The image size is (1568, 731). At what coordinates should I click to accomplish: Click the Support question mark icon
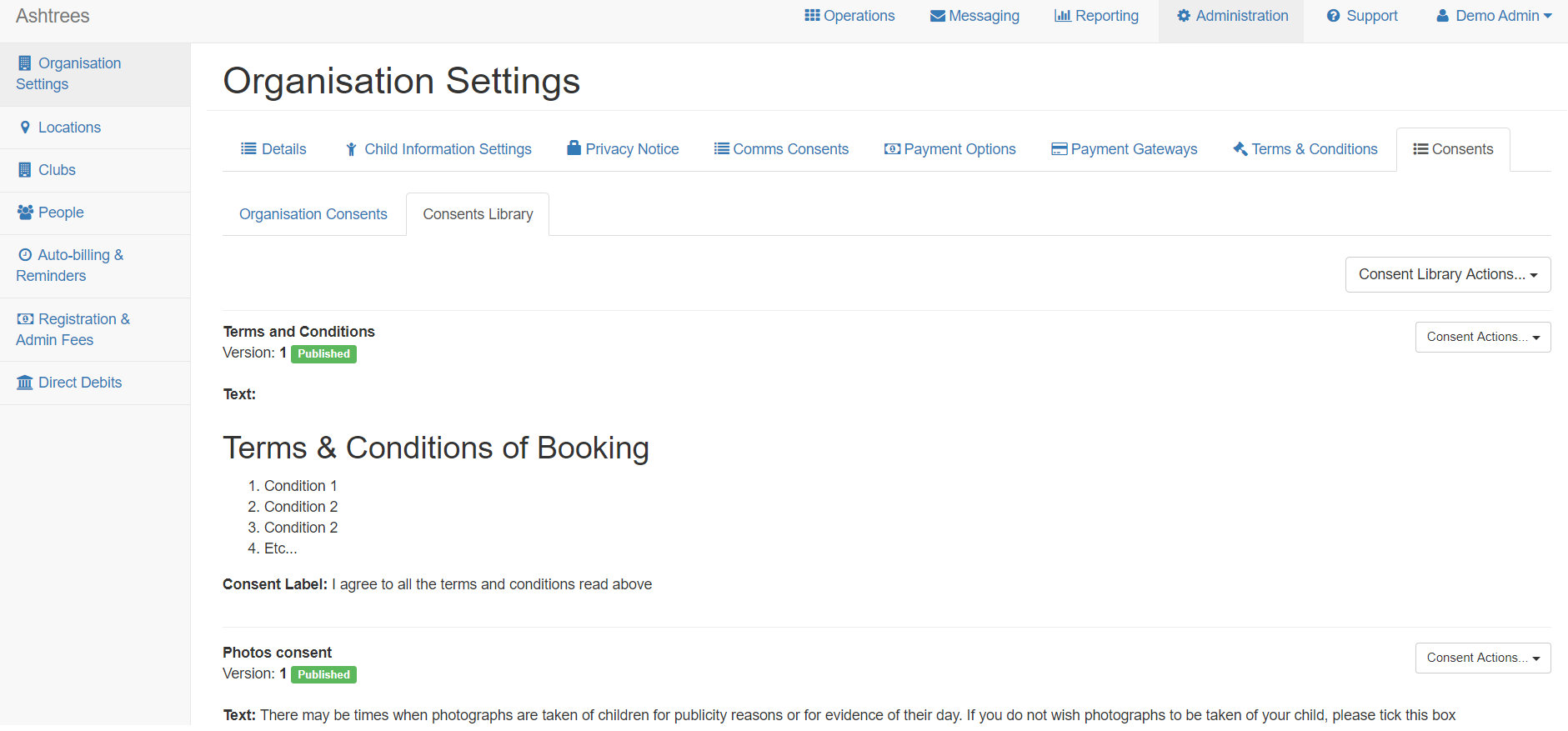[x=1333, y=16]
